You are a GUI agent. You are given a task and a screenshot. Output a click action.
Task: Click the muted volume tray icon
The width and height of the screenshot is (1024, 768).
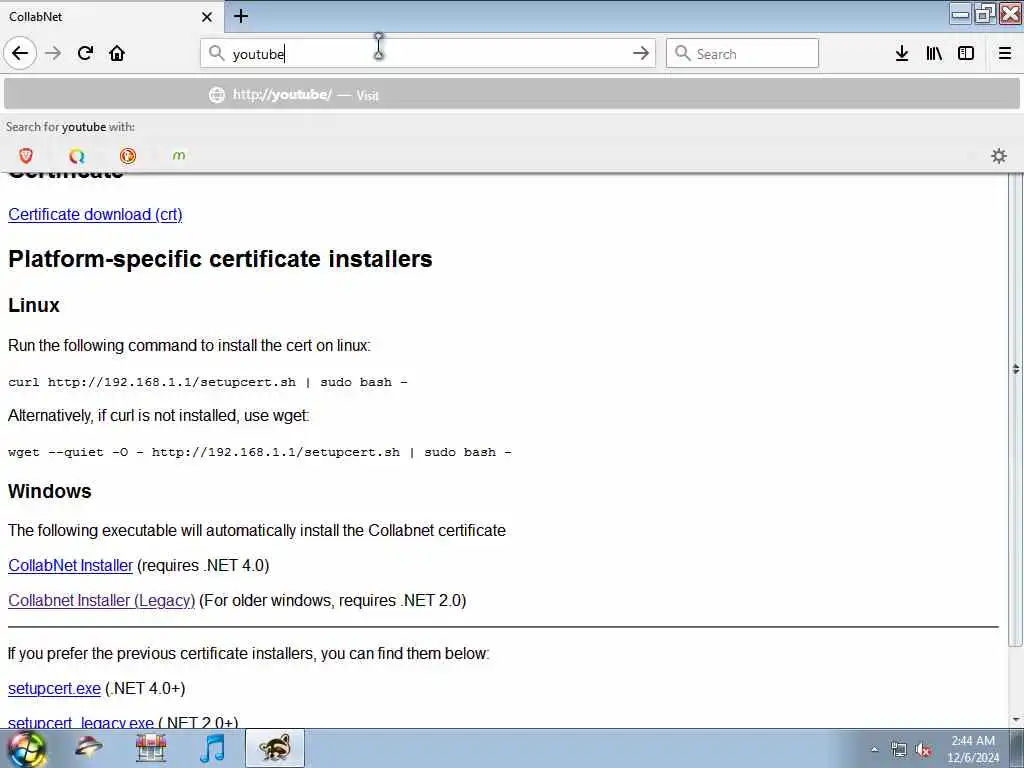[x=923, y=750]
